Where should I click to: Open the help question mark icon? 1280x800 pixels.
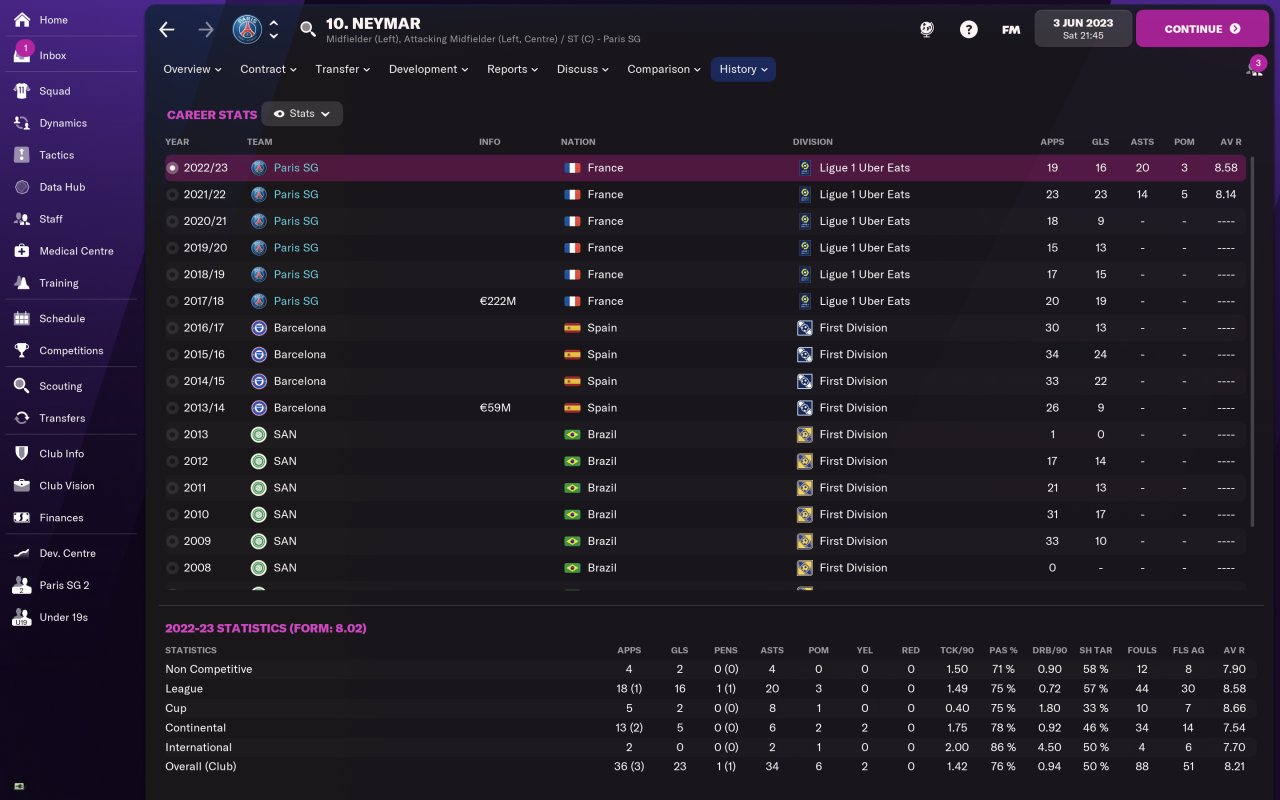click(x=968, y=29)
